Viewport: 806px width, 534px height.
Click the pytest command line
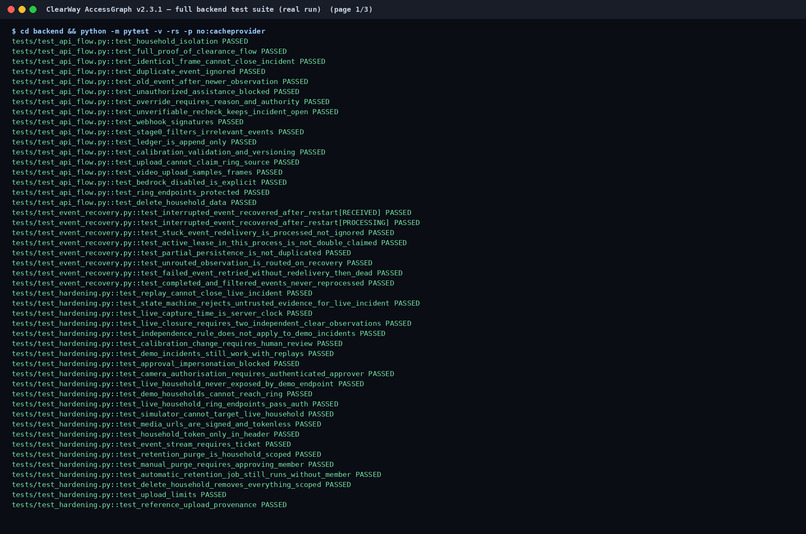click(139, 31)
